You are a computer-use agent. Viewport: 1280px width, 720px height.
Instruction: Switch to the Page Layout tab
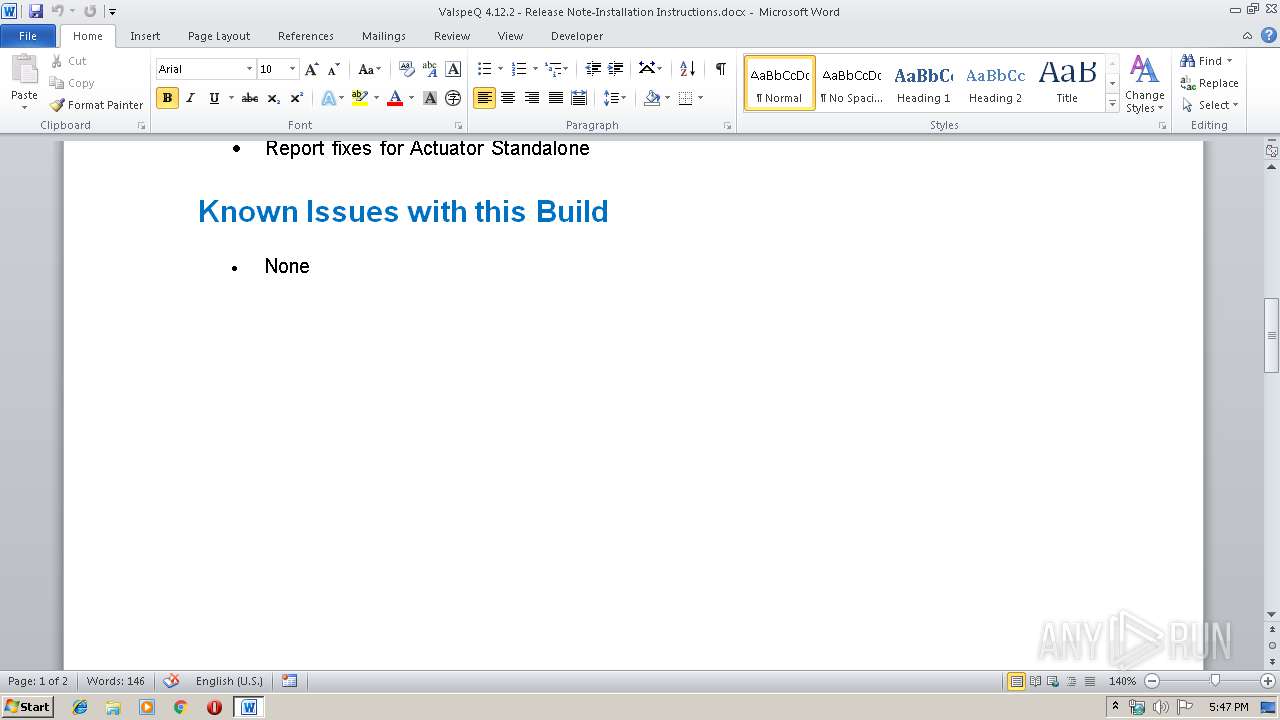click(x=219, y=36)
